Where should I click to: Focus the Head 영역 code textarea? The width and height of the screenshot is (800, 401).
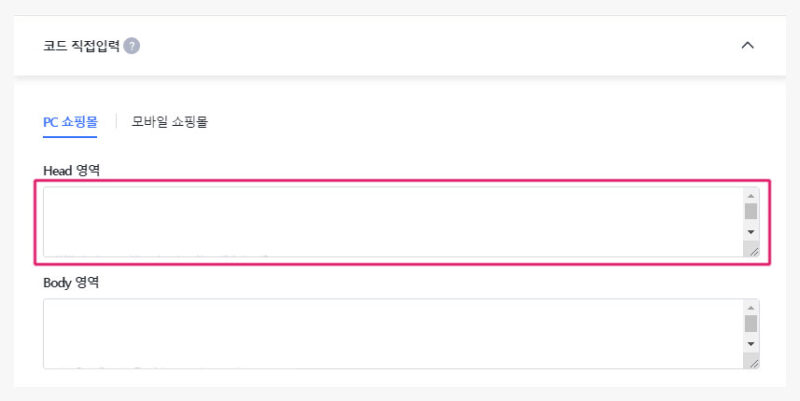390,221
